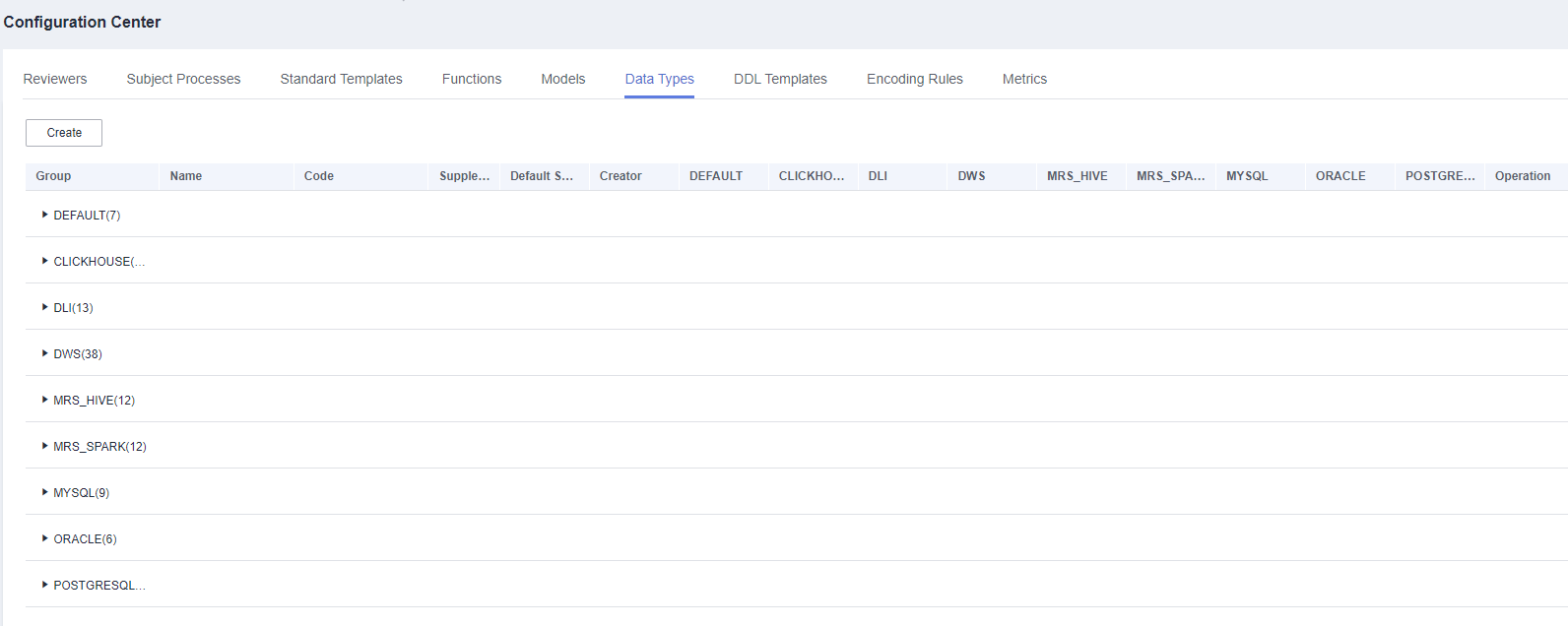
Task: Click the CLICKHO... column header
Action: point(812,176)
